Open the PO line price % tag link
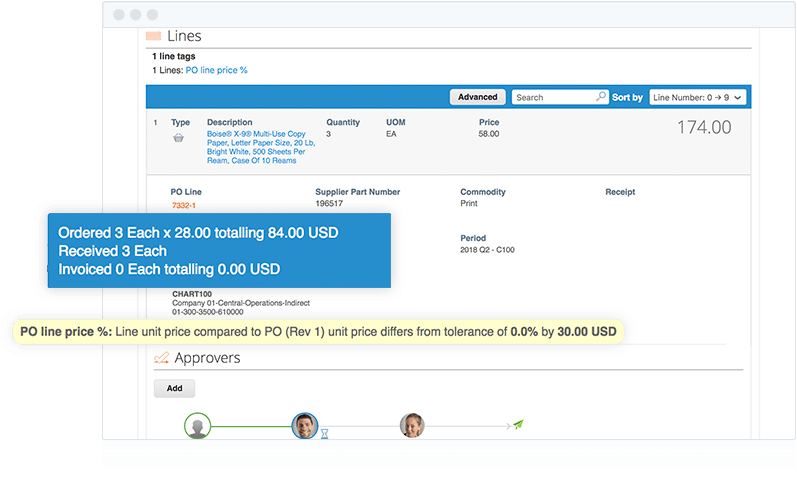The image size is (797, 488). click(216, 70)
